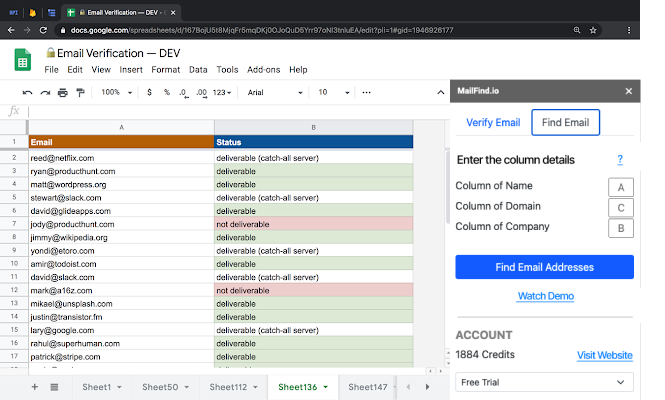This screenshot has width=665, height=400.
Task: Open the Tools menu
Action: tap(227, 70)
